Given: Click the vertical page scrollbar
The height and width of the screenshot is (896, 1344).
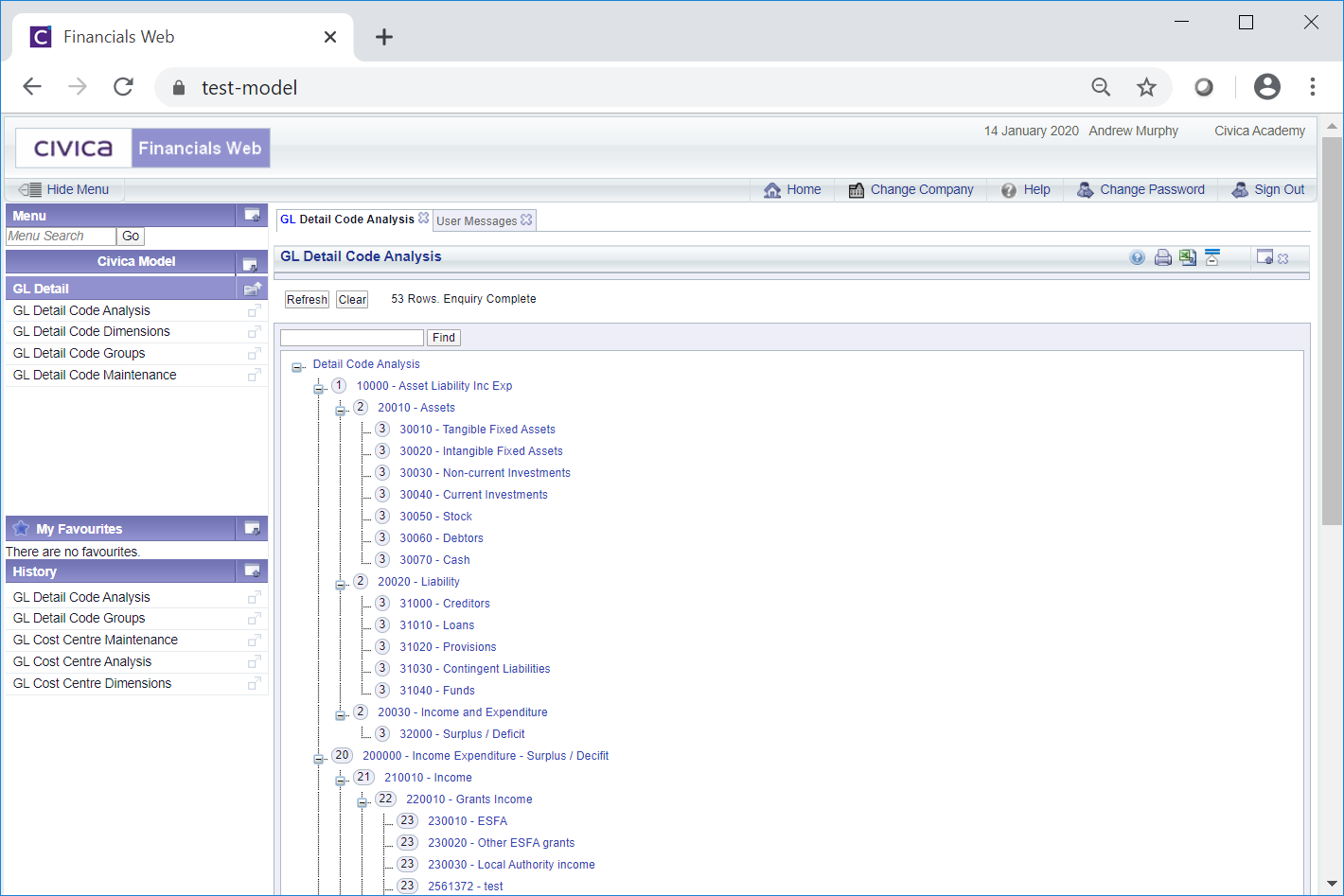Looking at the screenshot, I should click(1332, 330).
